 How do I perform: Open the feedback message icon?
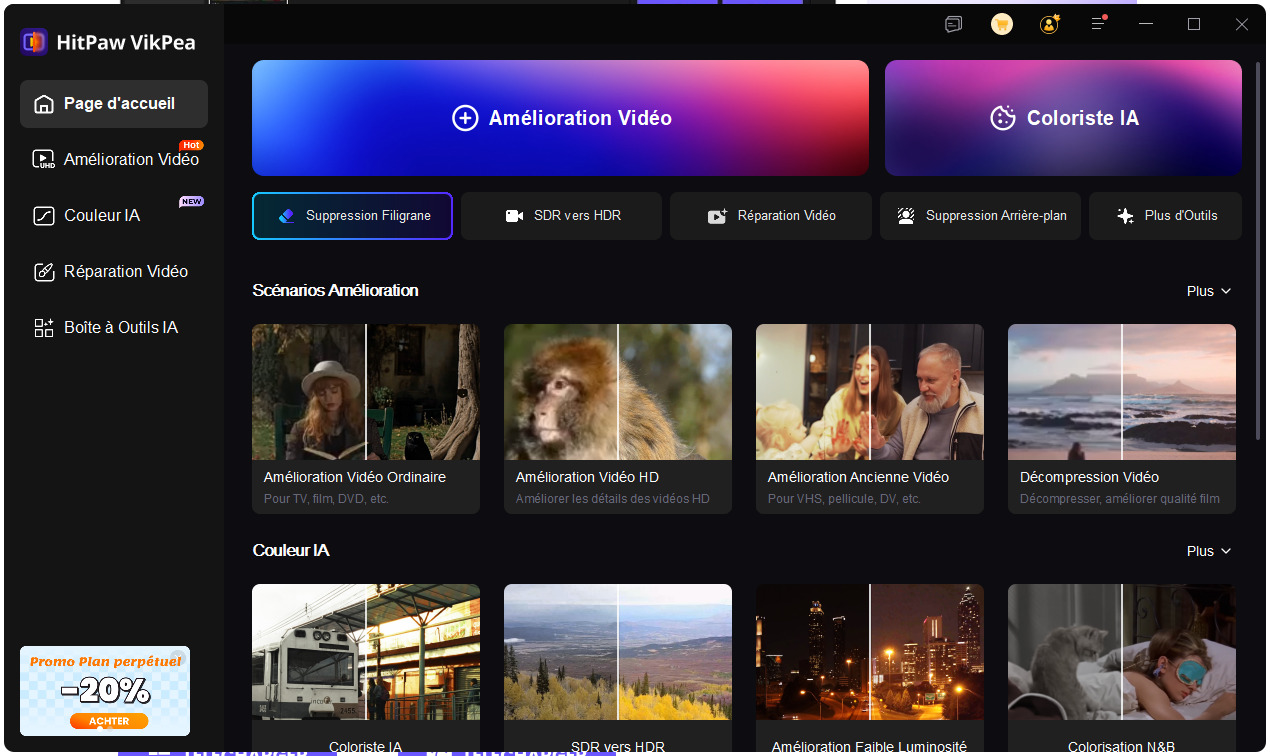(953, 24)
